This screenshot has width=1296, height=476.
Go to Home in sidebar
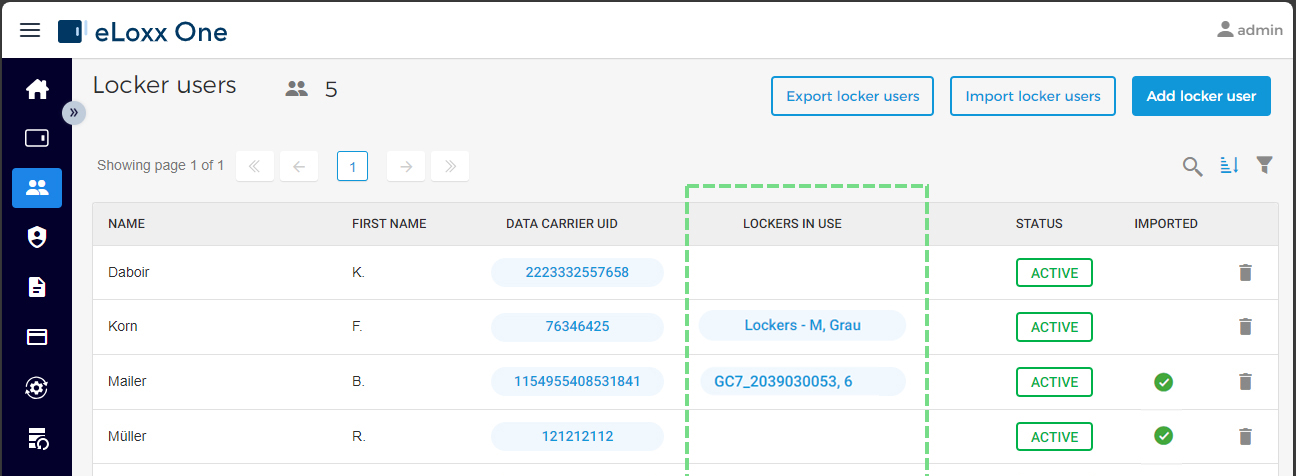(37, 90)
